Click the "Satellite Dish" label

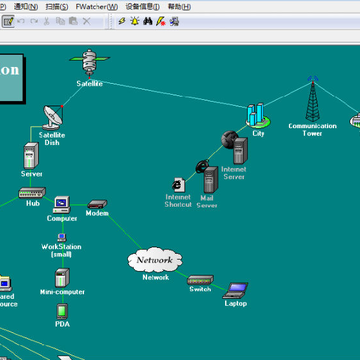click(52, 139)
